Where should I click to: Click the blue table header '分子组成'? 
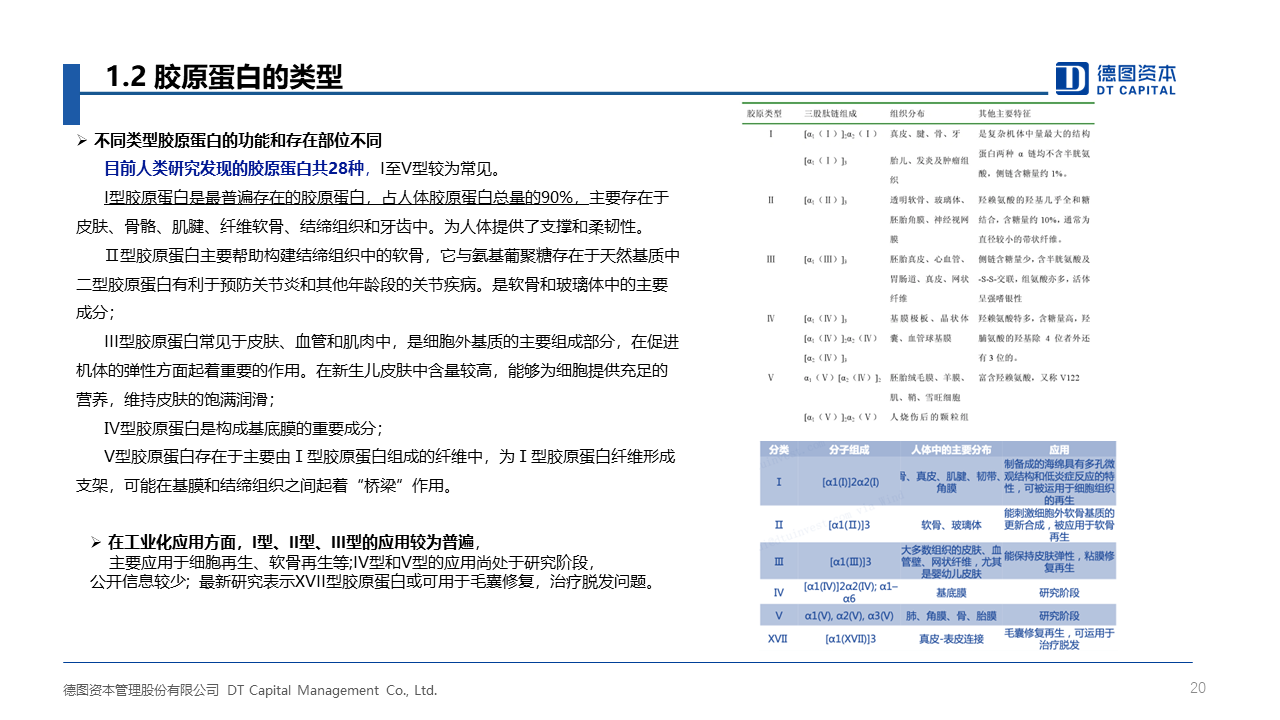[x=851, y=449]
